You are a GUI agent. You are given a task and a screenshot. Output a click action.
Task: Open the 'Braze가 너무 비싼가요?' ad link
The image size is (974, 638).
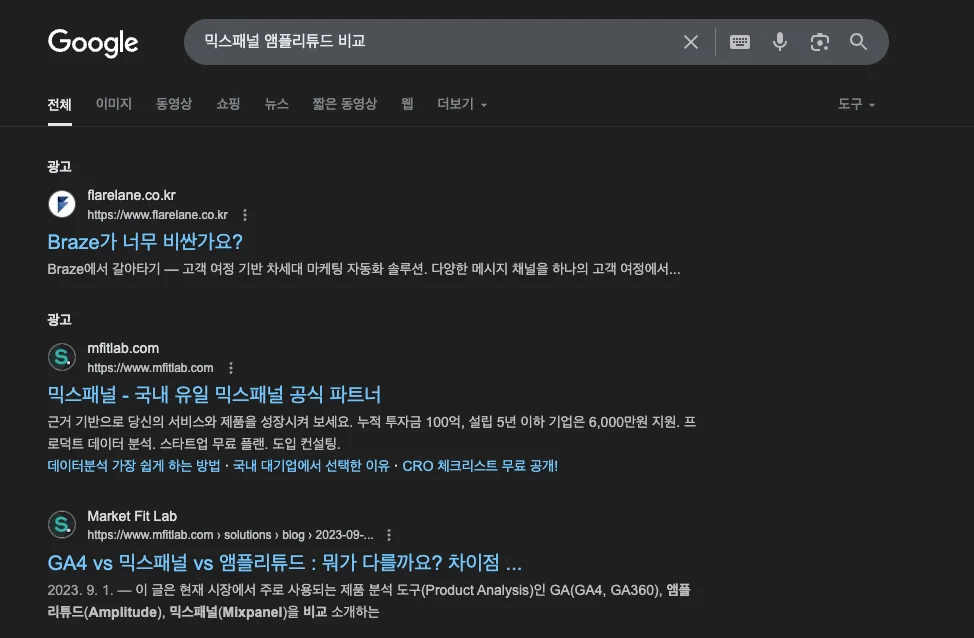coord(145,241)
